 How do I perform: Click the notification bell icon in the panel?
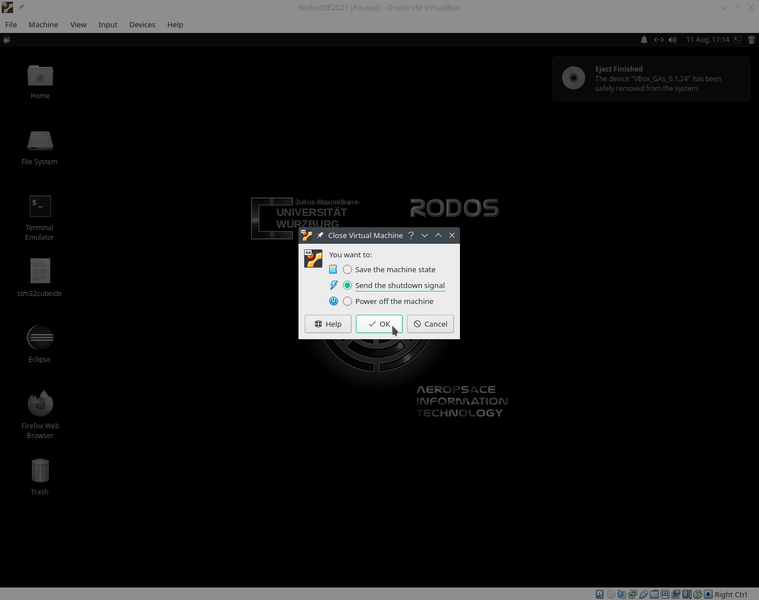click(x=644, y=40)
